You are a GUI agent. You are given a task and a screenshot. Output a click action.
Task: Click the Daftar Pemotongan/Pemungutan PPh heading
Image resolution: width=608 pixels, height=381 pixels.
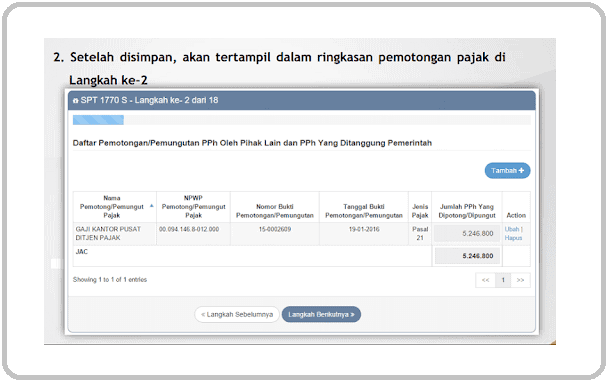click(252, 143)
